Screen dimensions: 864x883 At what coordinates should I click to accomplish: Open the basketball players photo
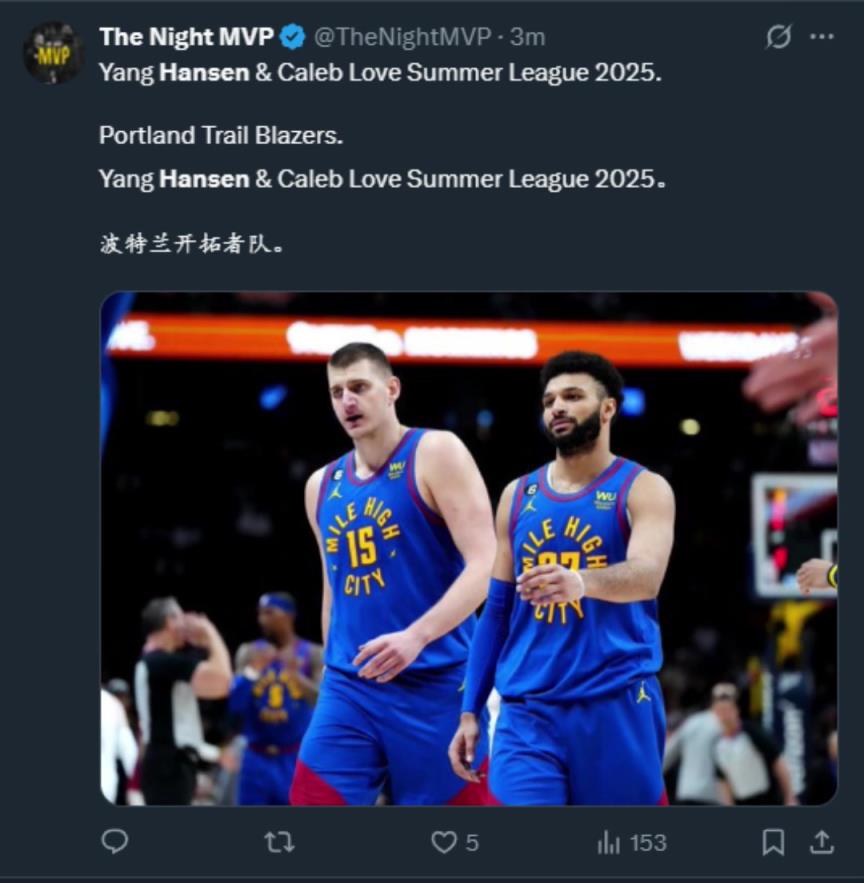(468, 548)
